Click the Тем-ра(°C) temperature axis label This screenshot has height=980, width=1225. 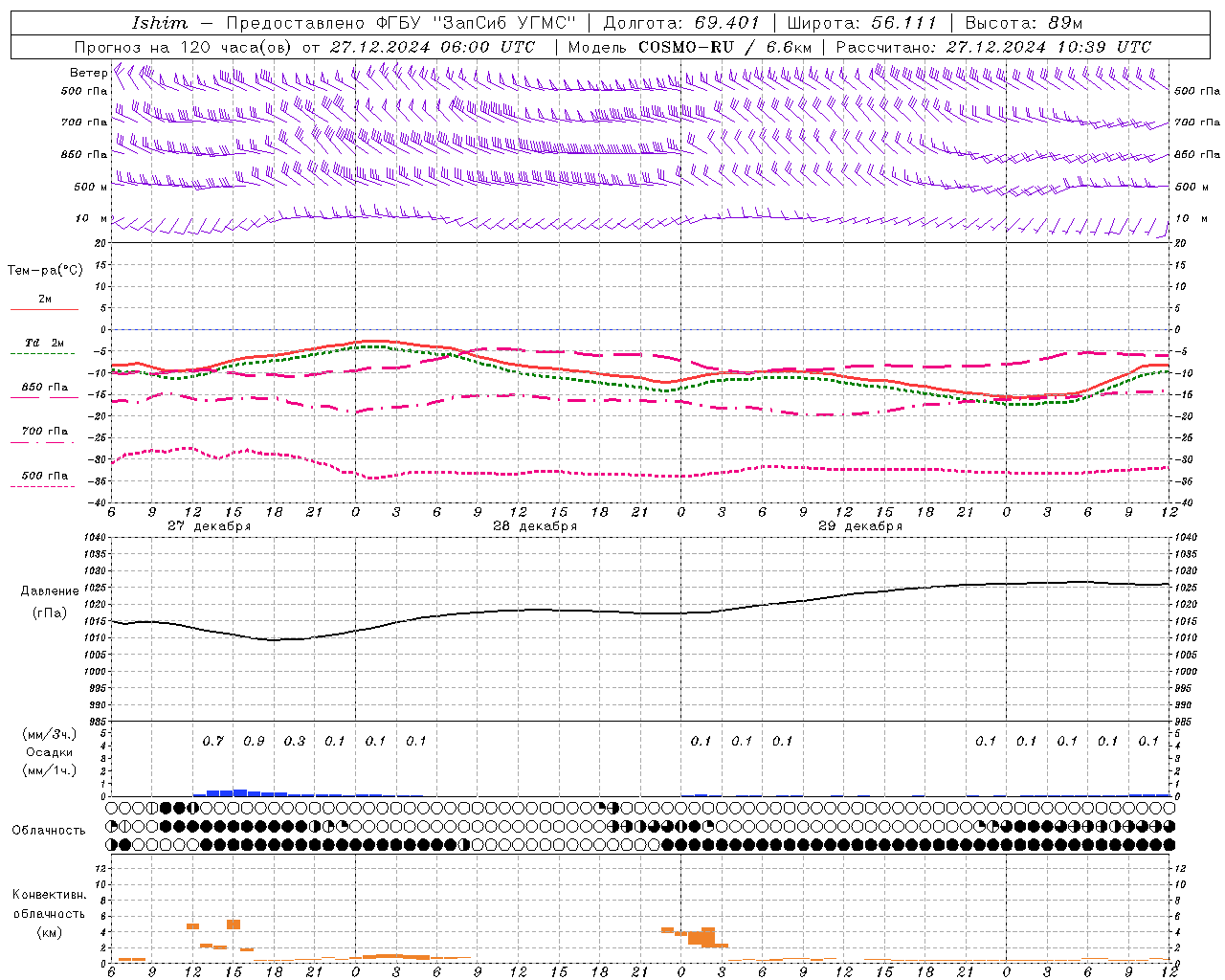click(45, 271)
